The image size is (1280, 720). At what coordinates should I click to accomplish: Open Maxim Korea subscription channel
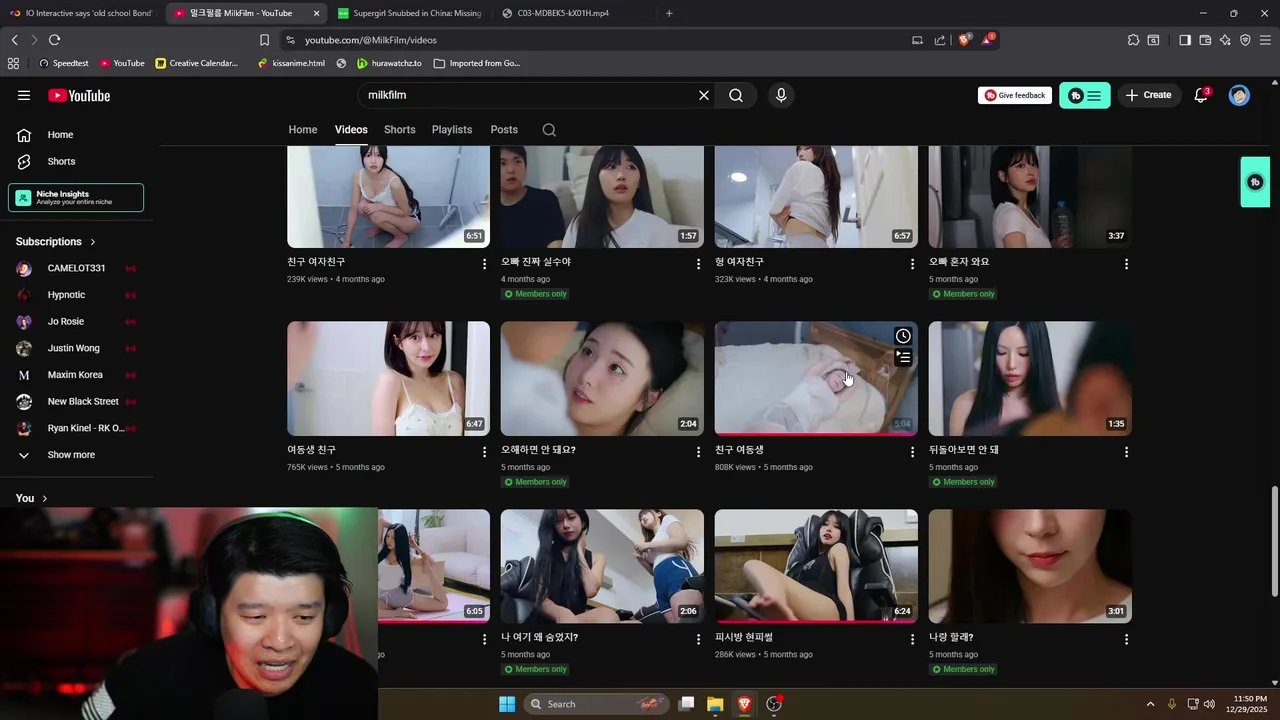click(76, 375)
